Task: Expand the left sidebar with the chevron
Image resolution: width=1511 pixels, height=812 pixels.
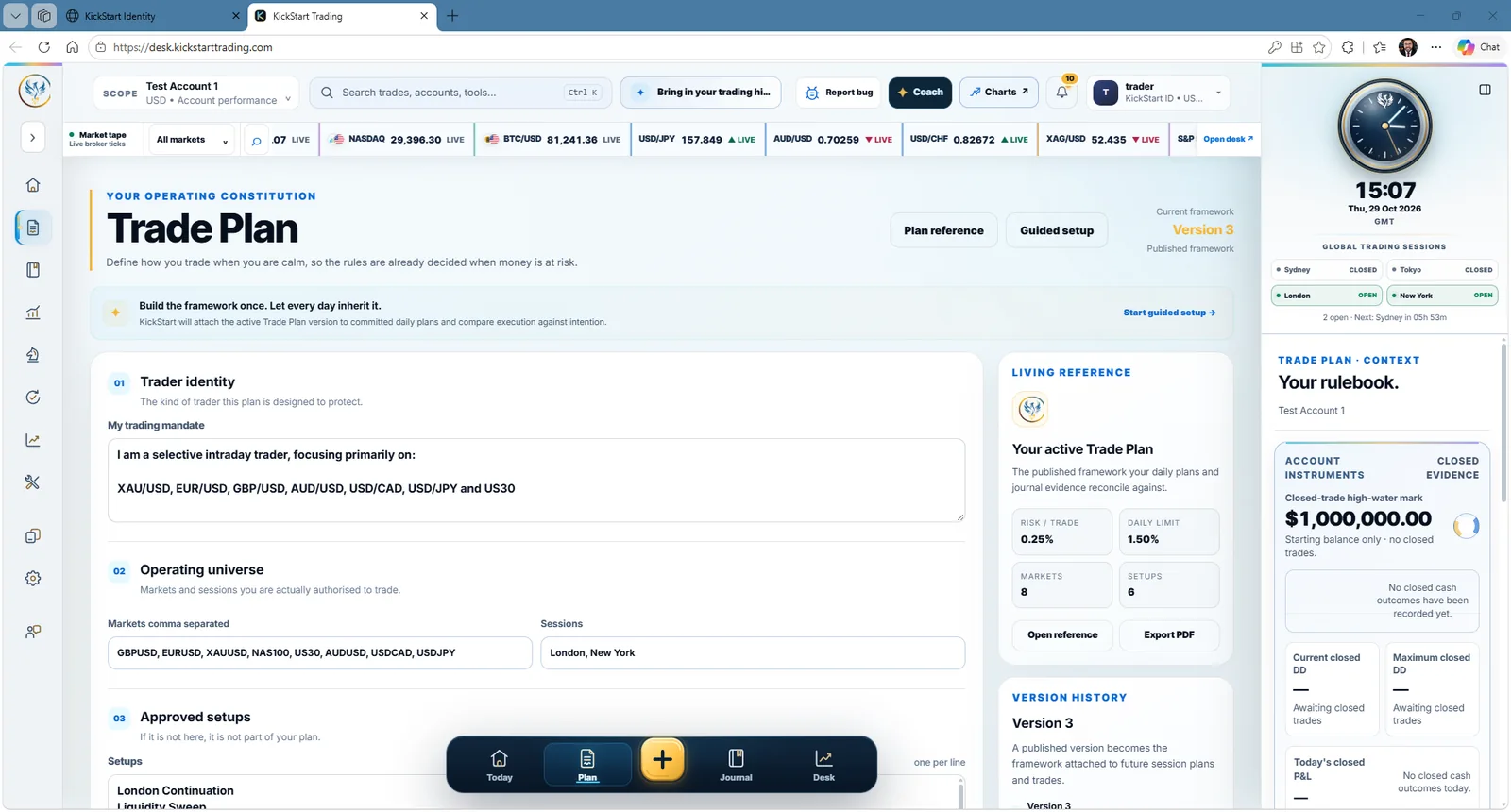Action: [33, 138]
